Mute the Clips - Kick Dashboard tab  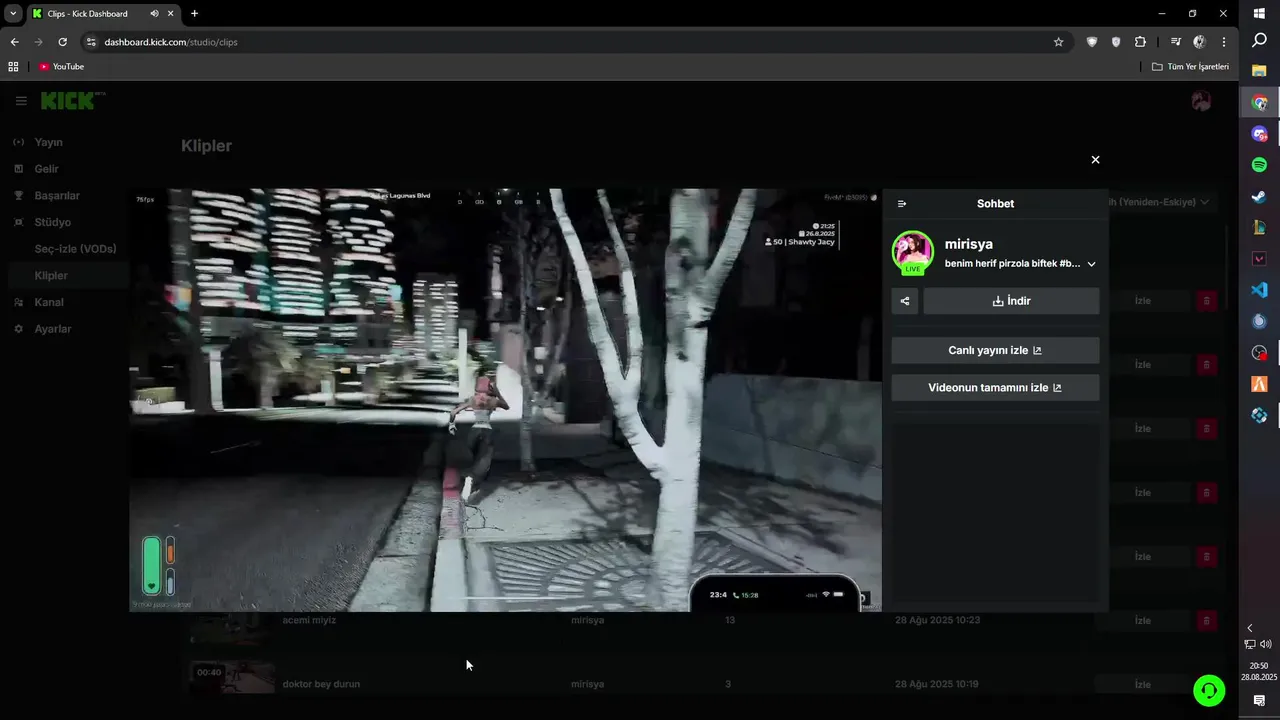click(x=154, y=14)
